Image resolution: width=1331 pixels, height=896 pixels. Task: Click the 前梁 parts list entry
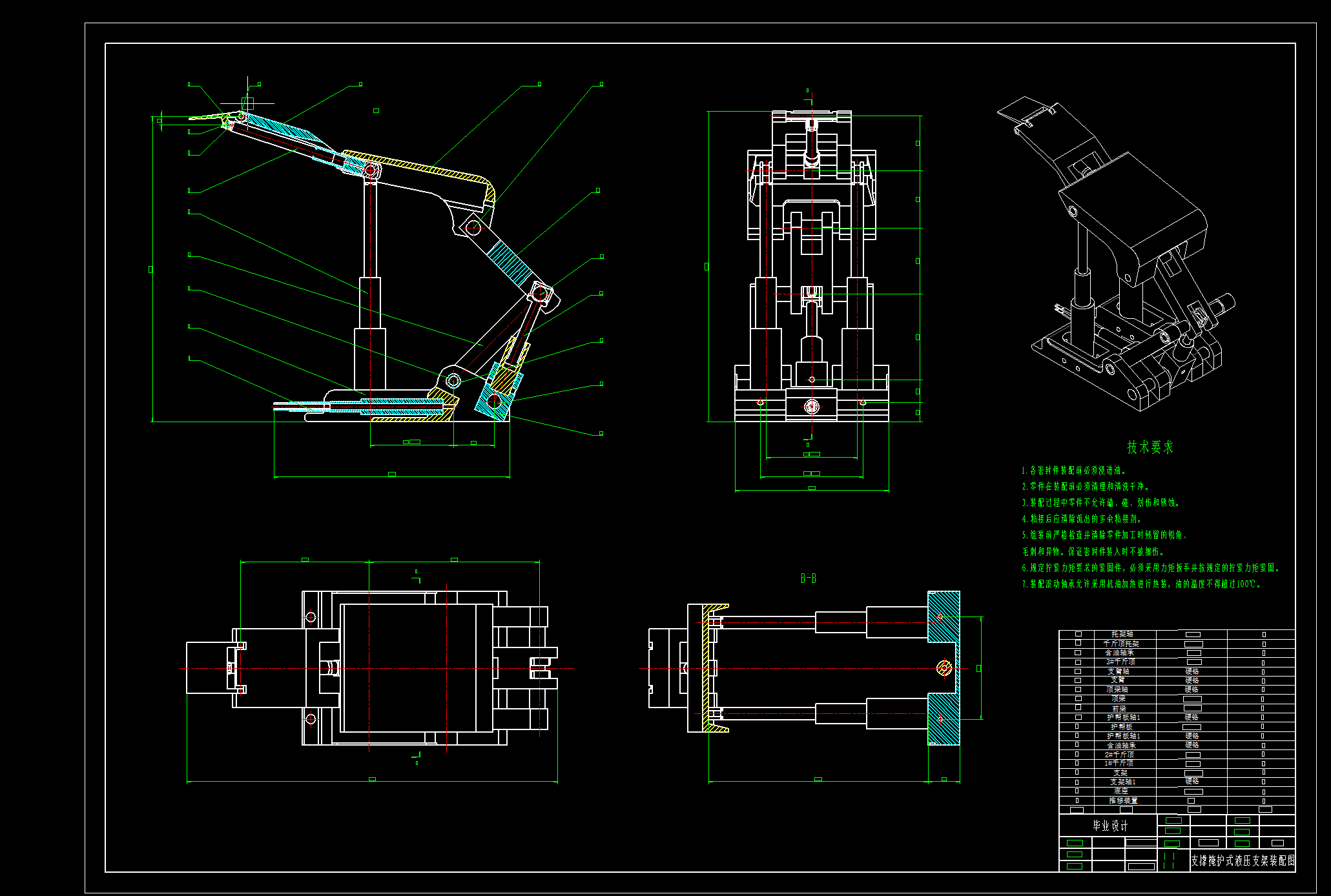pos(1118,708)
